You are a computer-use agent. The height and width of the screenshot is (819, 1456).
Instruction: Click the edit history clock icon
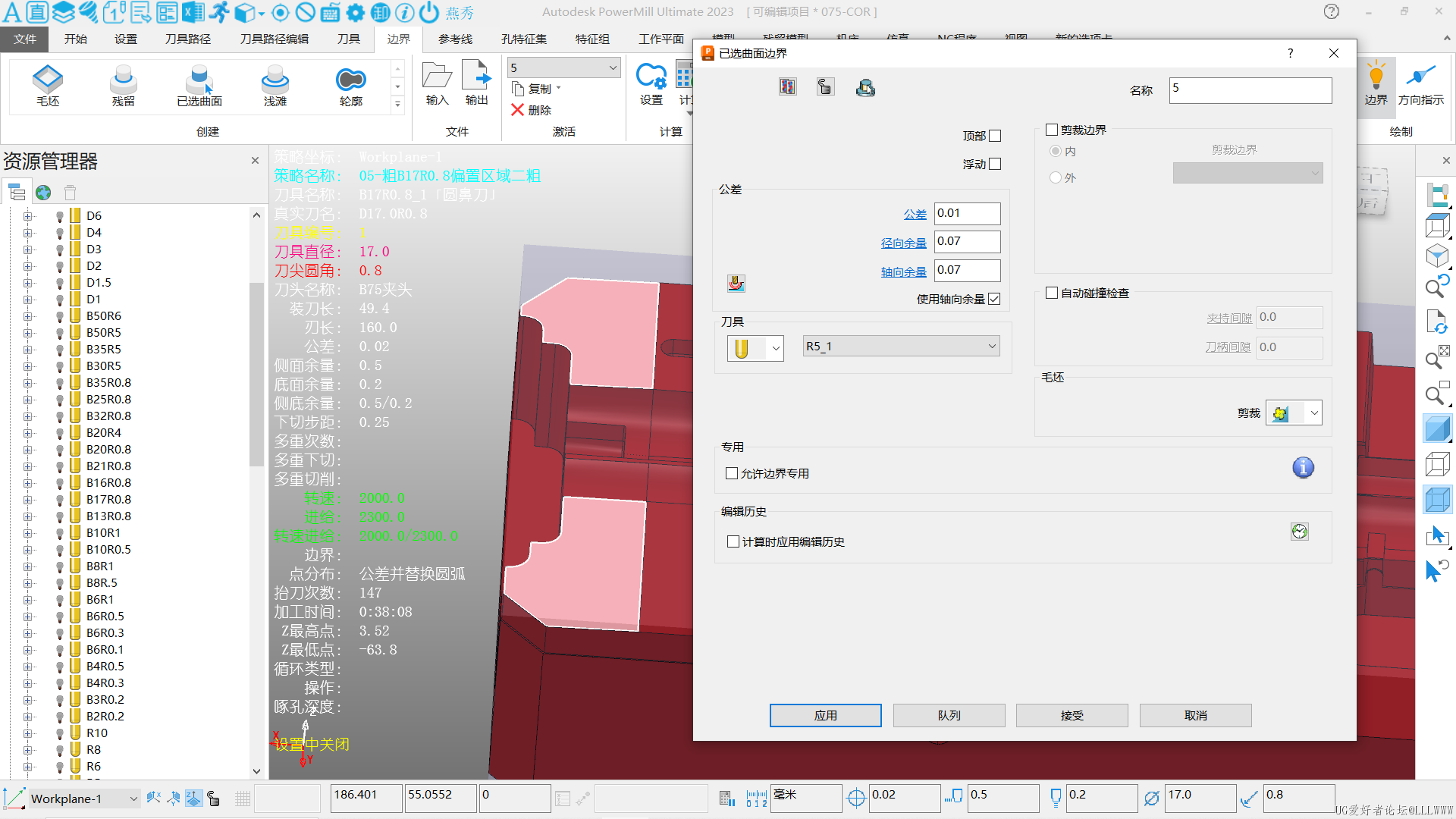click(x=1300, y=532)
